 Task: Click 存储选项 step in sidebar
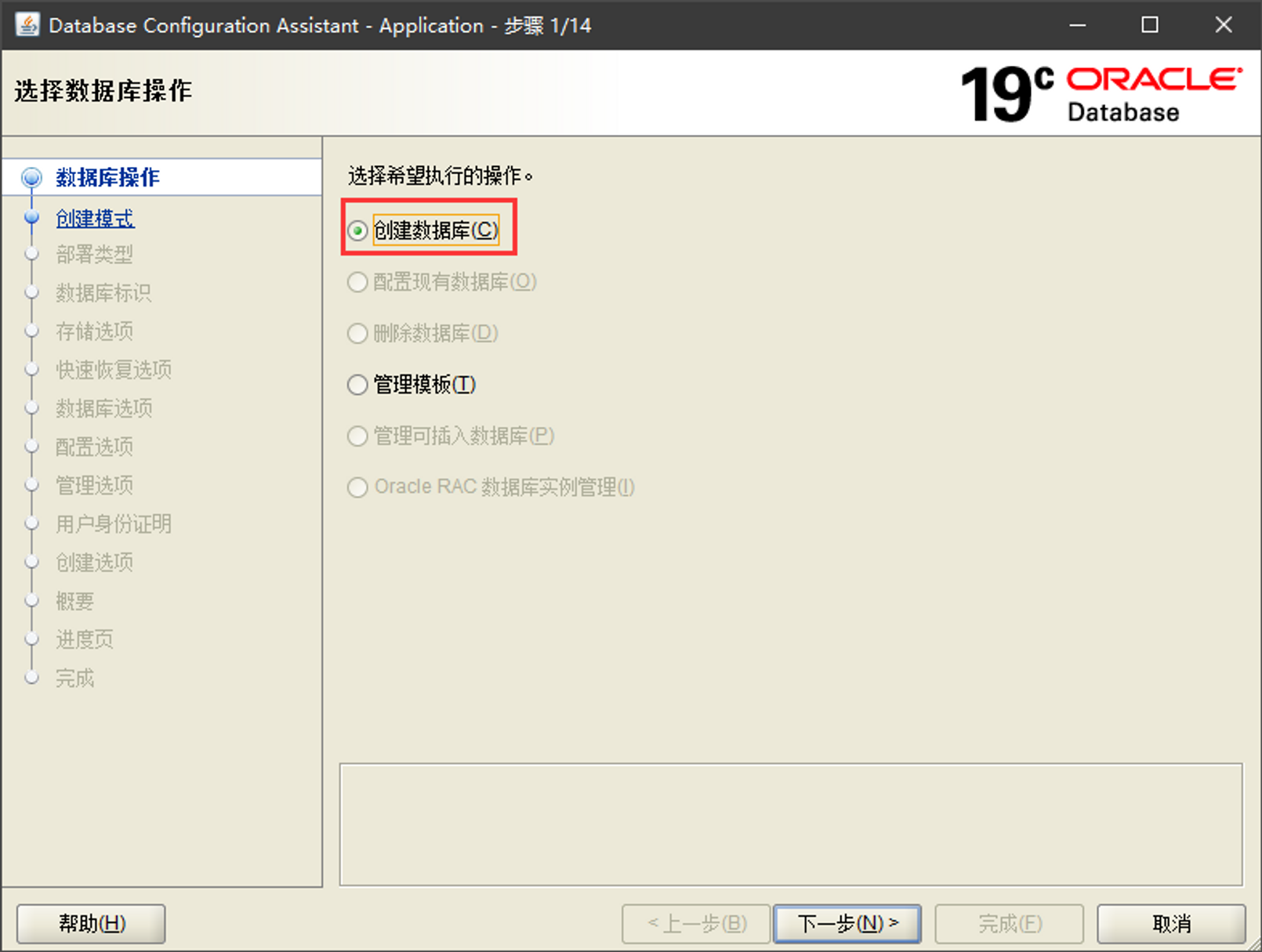pyautogui.click(x=94, y=331)
